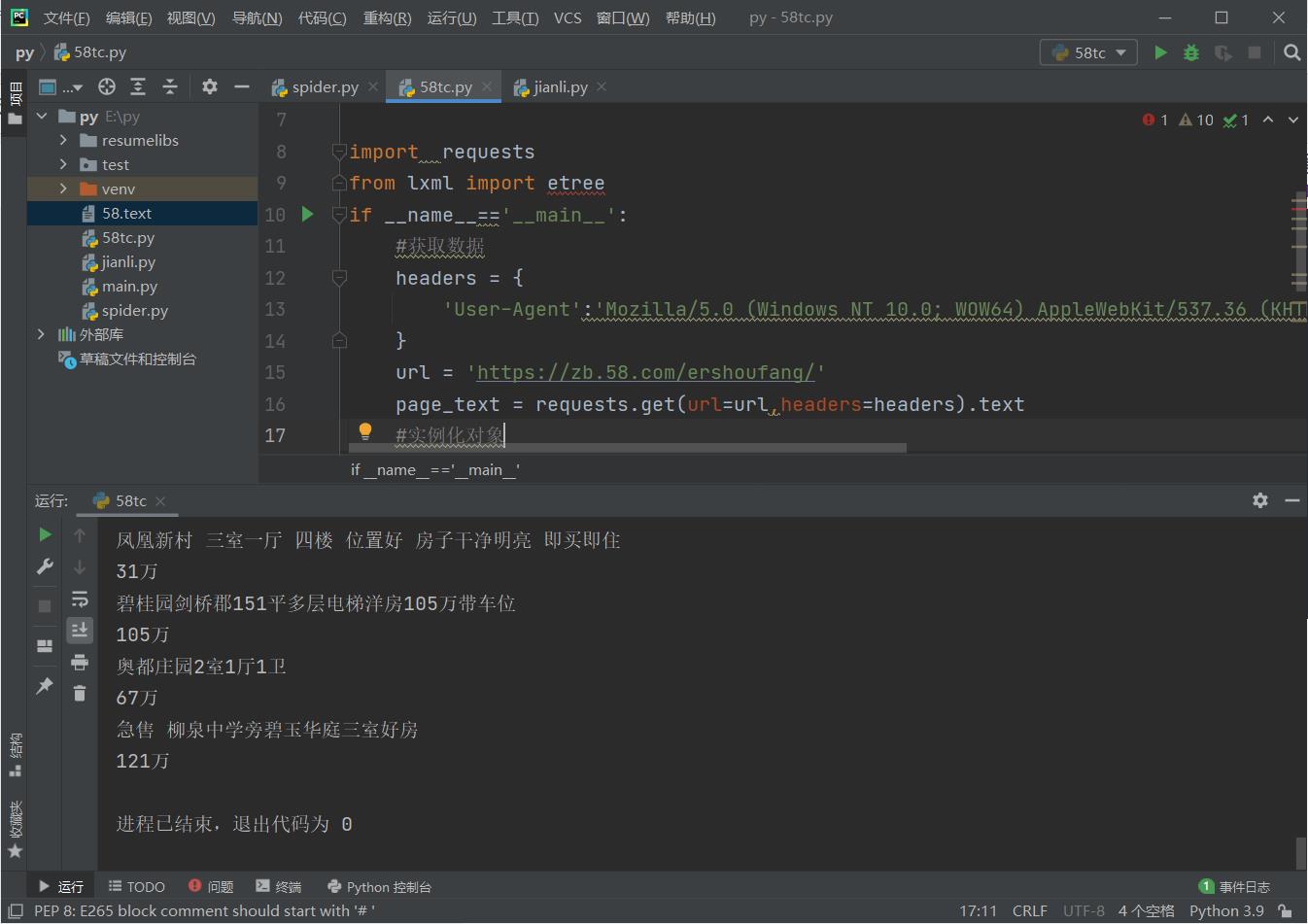Collapse all icon in Project toolbar
The image size is (1308, 924).
(x=170, y=86)
